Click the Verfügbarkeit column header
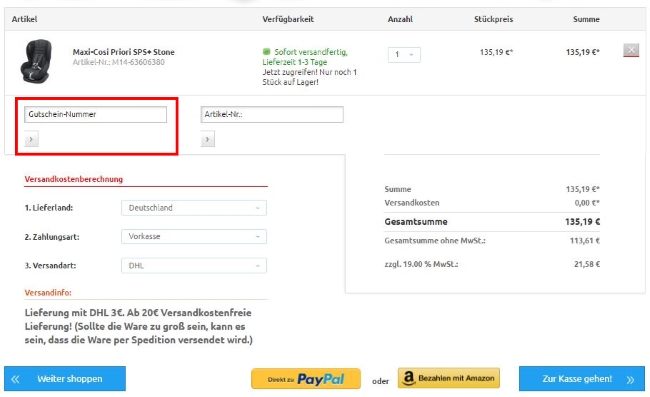Screen dimensions: 650x397 pos(288,19)
